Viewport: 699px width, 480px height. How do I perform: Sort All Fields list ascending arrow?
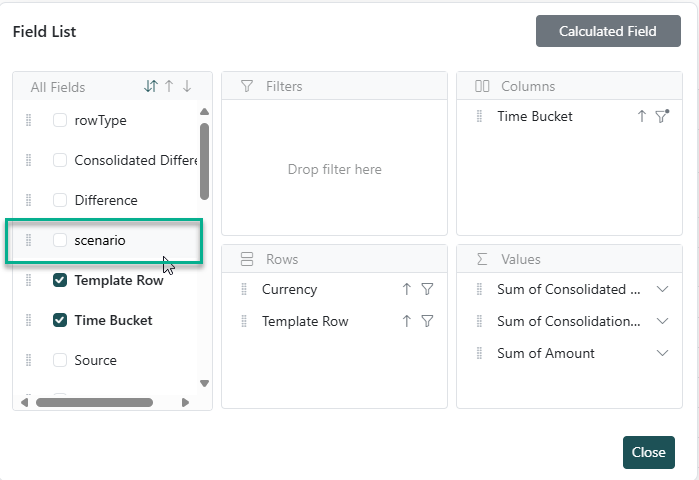click(169, 87)
